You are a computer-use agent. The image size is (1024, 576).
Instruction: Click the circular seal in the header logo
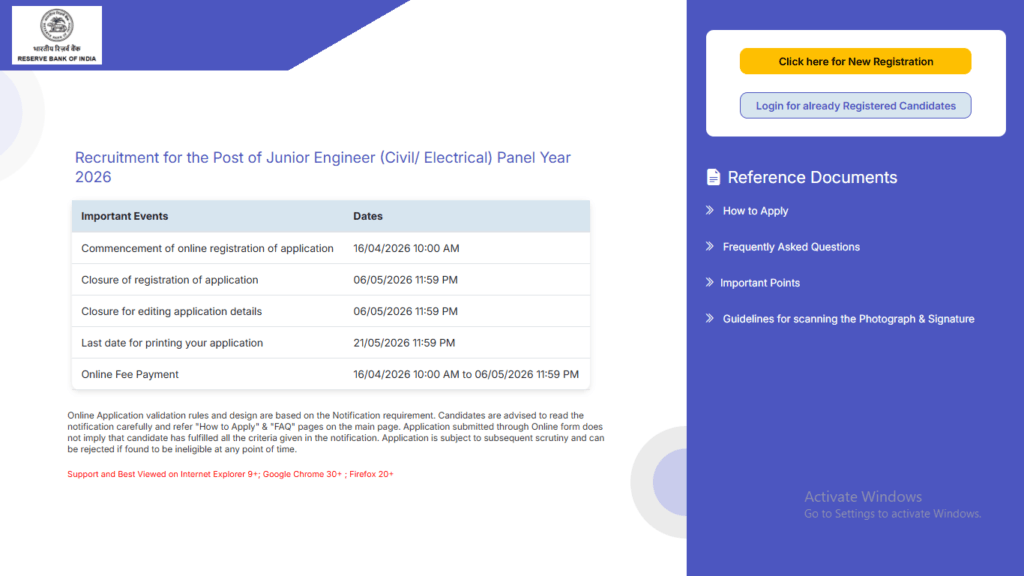click(56, 28)
